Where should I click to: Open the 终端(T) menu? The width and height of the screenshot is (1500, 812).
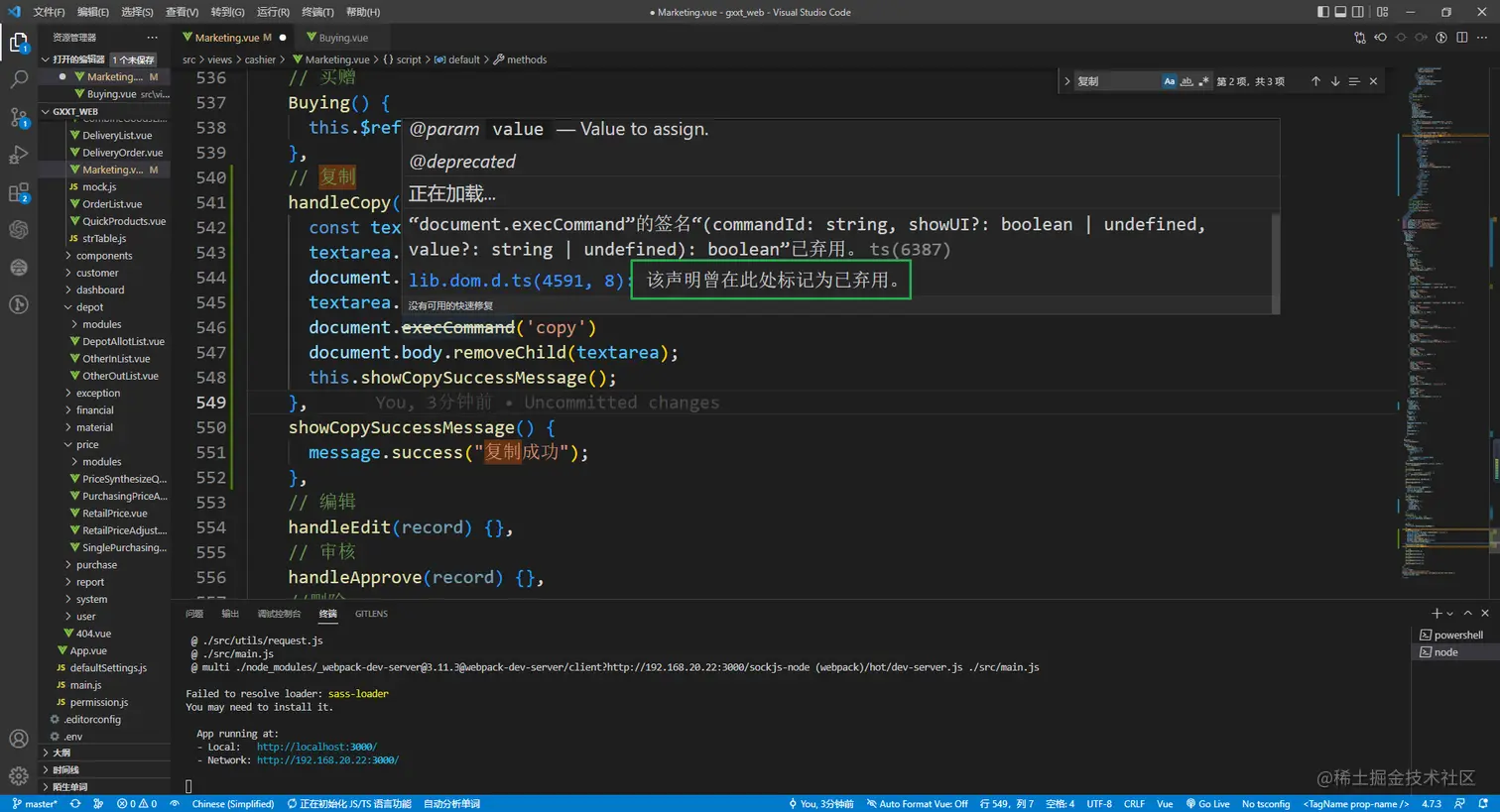tap(317, 12)
